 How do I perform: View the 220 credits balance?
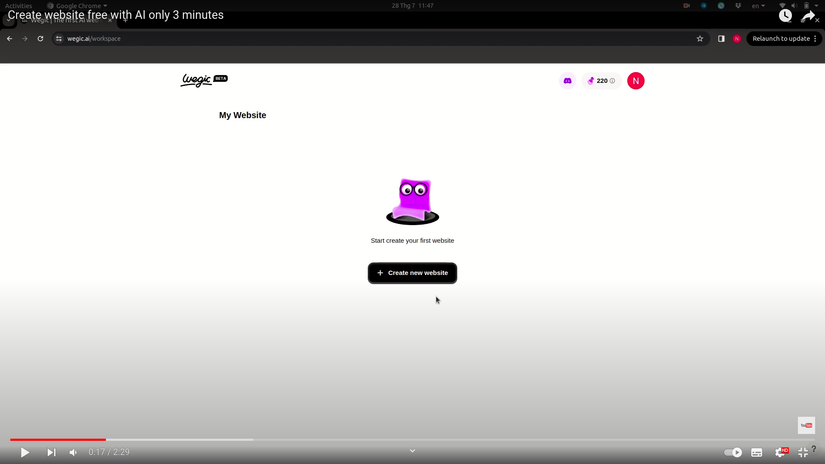601,81
